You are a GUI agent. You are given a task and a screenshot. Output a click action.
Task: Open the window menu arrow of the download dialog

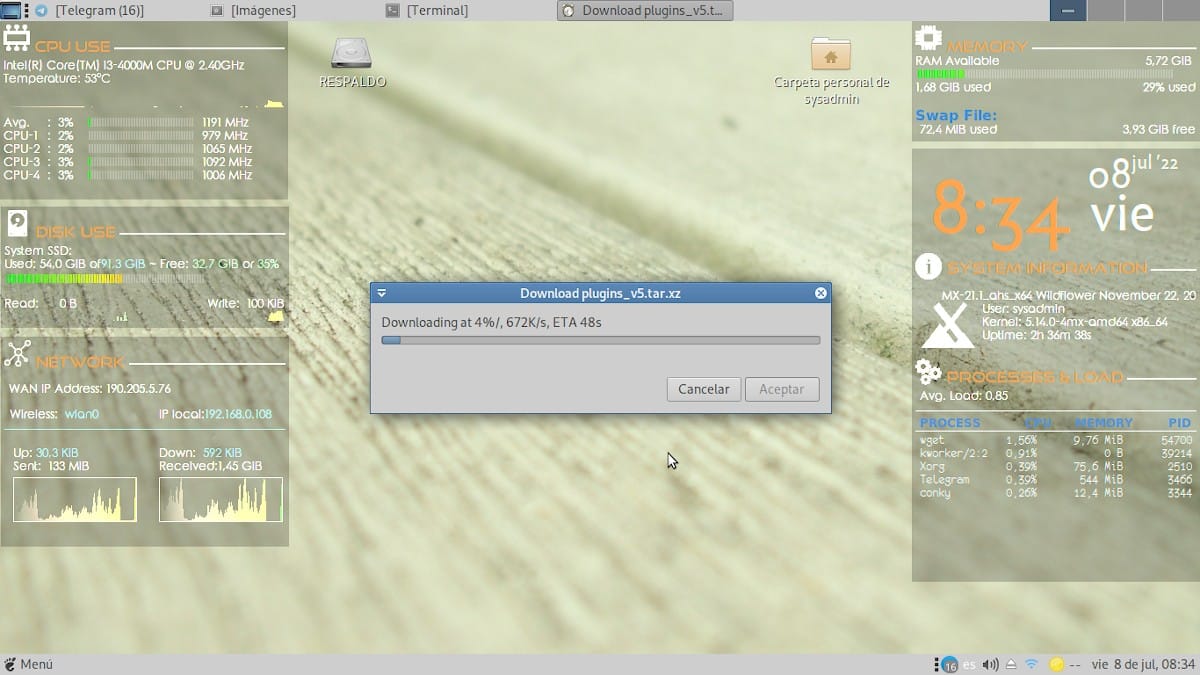[x=381, y=293]
